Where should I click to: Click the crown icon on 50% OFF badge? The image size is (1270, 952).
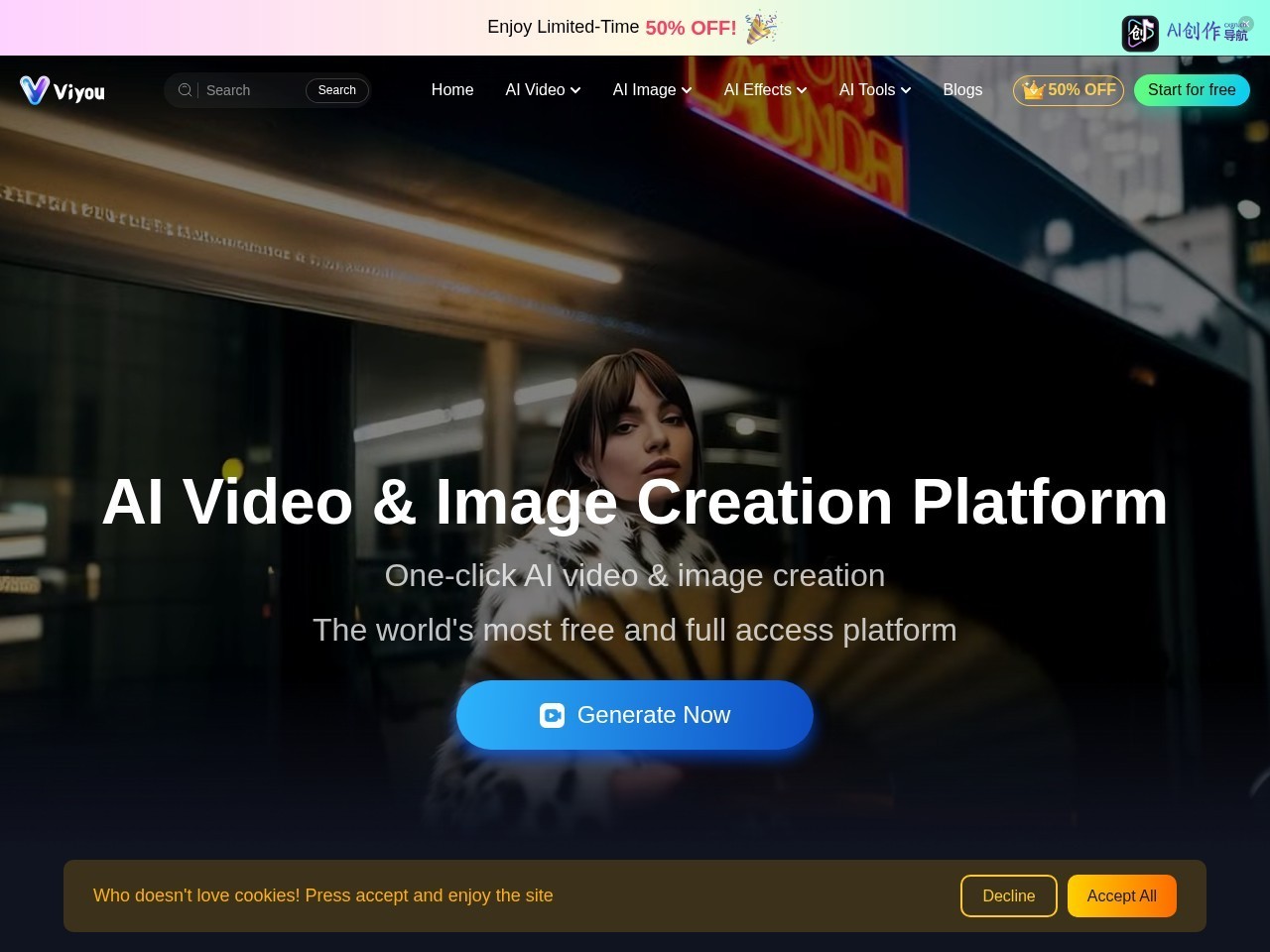(x=1034, y=90)
